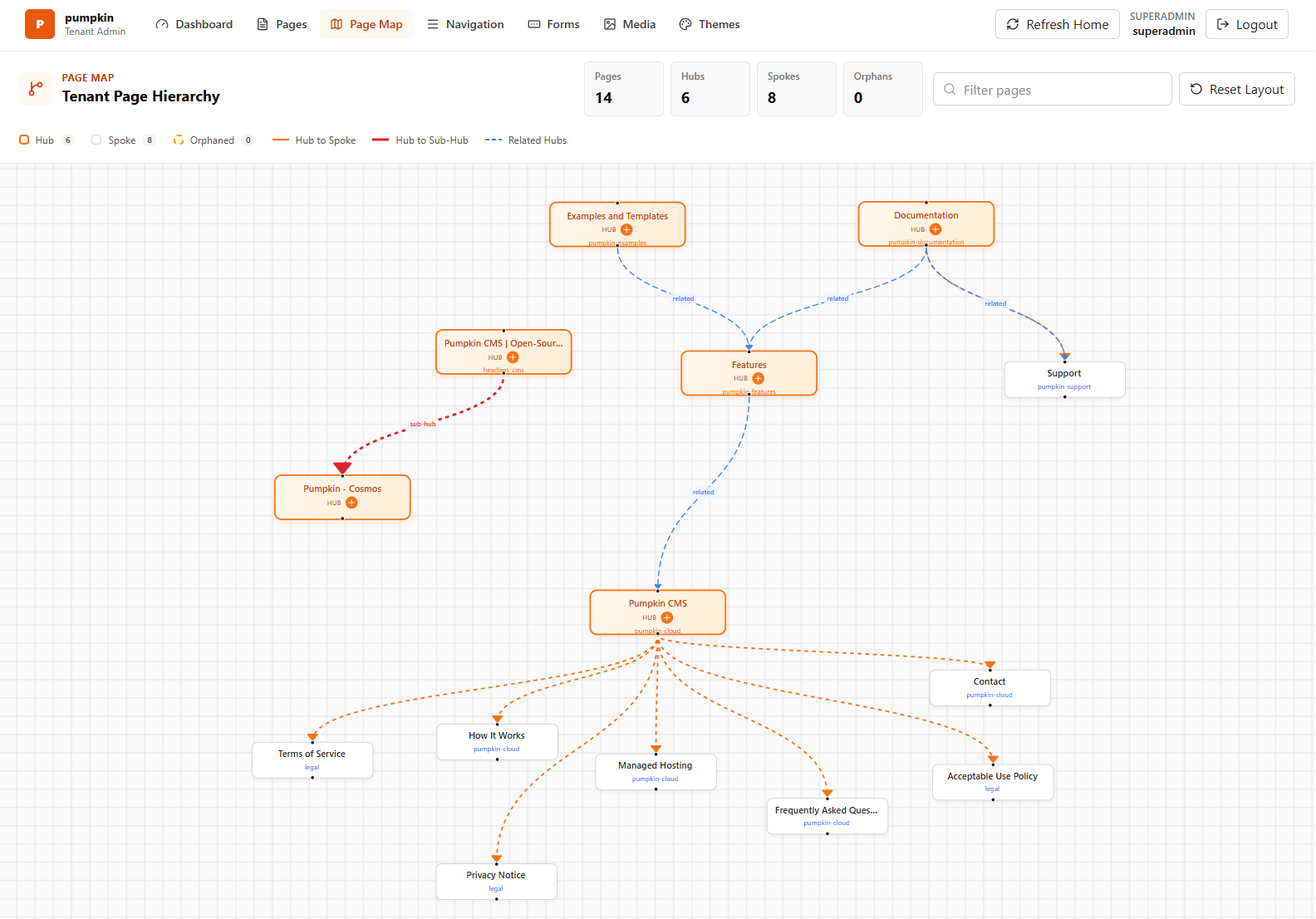Click the sub-hub edge label
1316x919 pixels.
[x=423, y=425]
